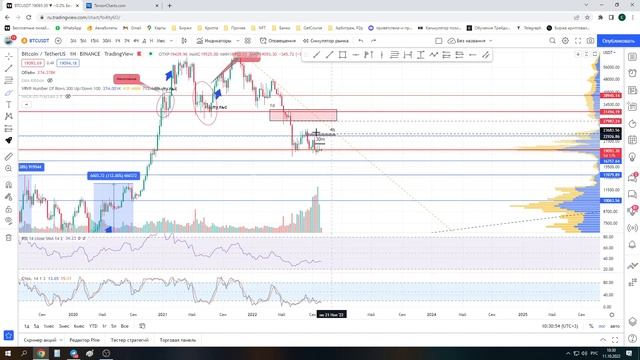Open the chart type candles selector

pyautogui.click(x=184, y=41)
